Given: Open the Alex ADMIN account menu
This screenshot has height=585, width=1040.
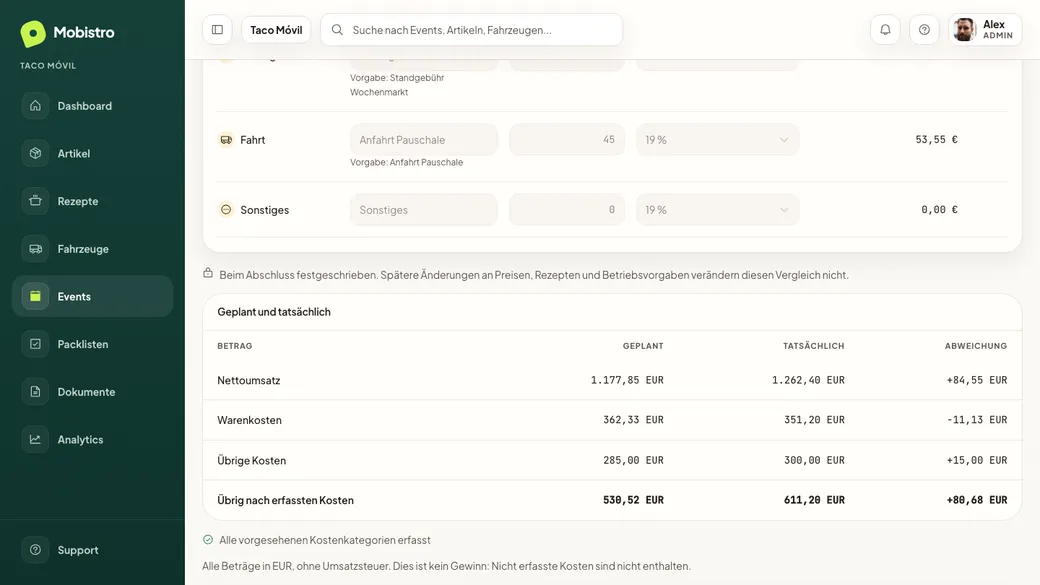Looking at the screenshot, I should coord(985,30).
